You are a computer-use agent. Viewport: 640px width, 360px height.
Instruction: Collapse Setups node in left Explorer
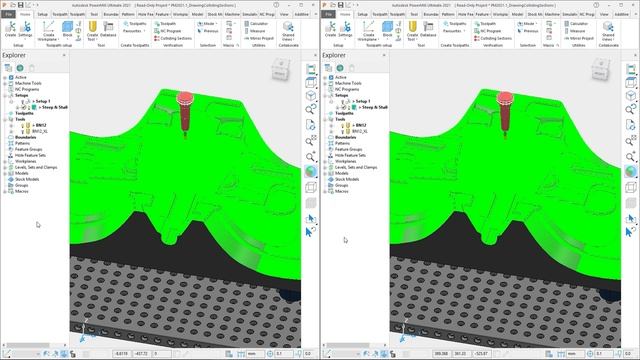tap(5, 95)
